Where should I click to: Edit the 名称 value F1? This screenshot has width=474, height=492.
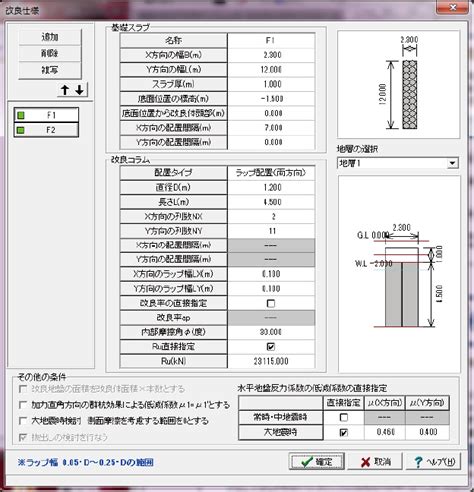coord(271,40)
